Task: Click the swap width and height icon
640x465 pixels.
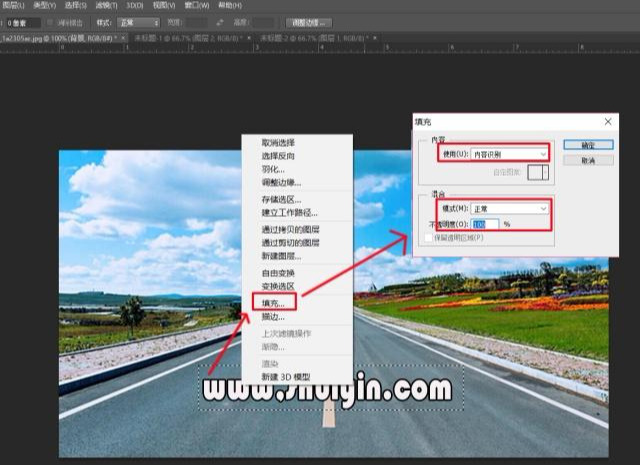Action: [220, 22]
